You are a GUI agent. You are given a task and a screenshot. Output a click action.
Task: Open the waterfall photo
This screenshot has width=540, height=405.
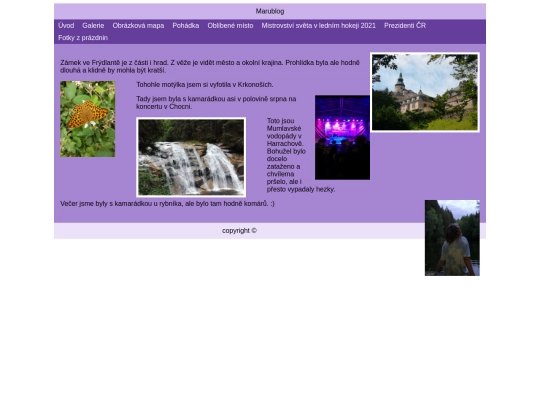191,157
